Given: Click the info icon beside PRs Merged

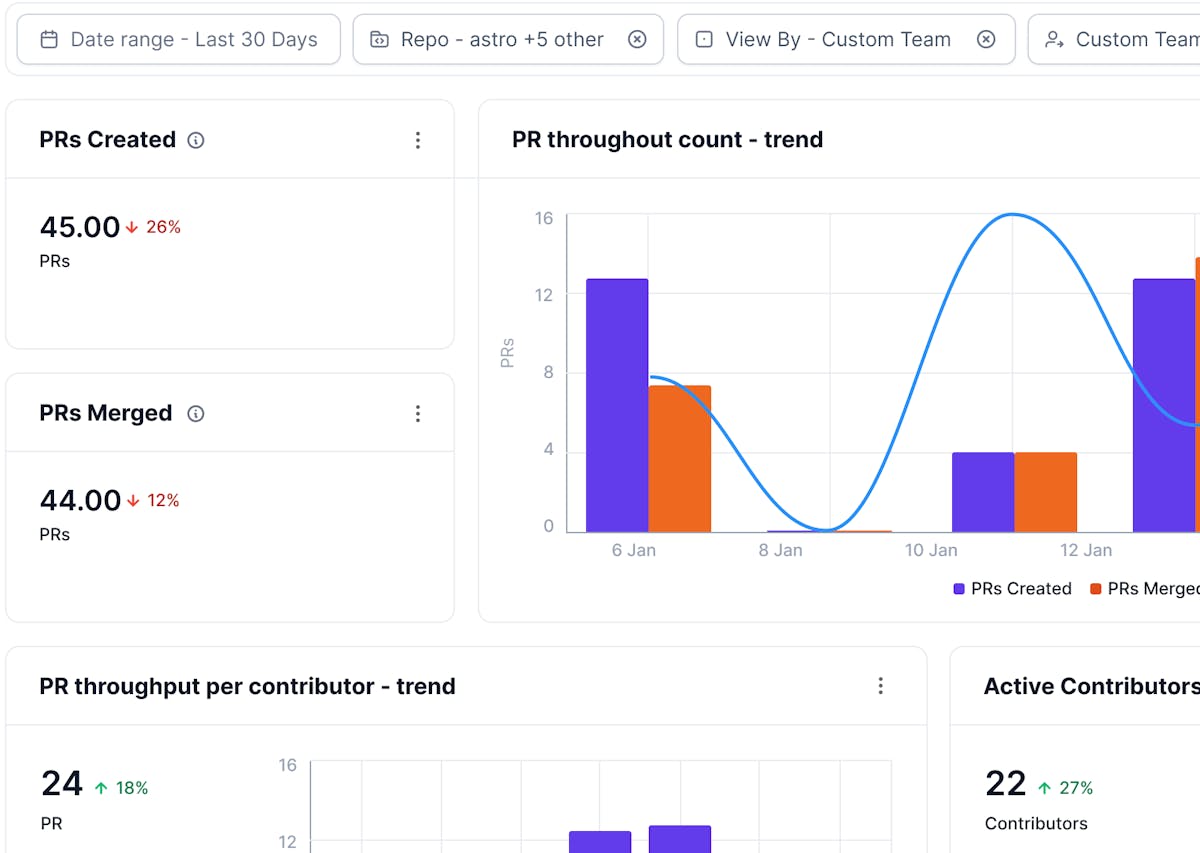Looking at the screenshot, I should [x=196, y=413].
